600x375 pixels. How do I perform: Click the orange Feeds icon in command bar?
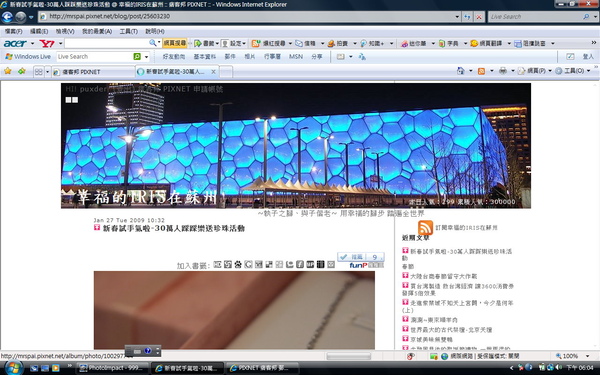[x=481, y=71]
